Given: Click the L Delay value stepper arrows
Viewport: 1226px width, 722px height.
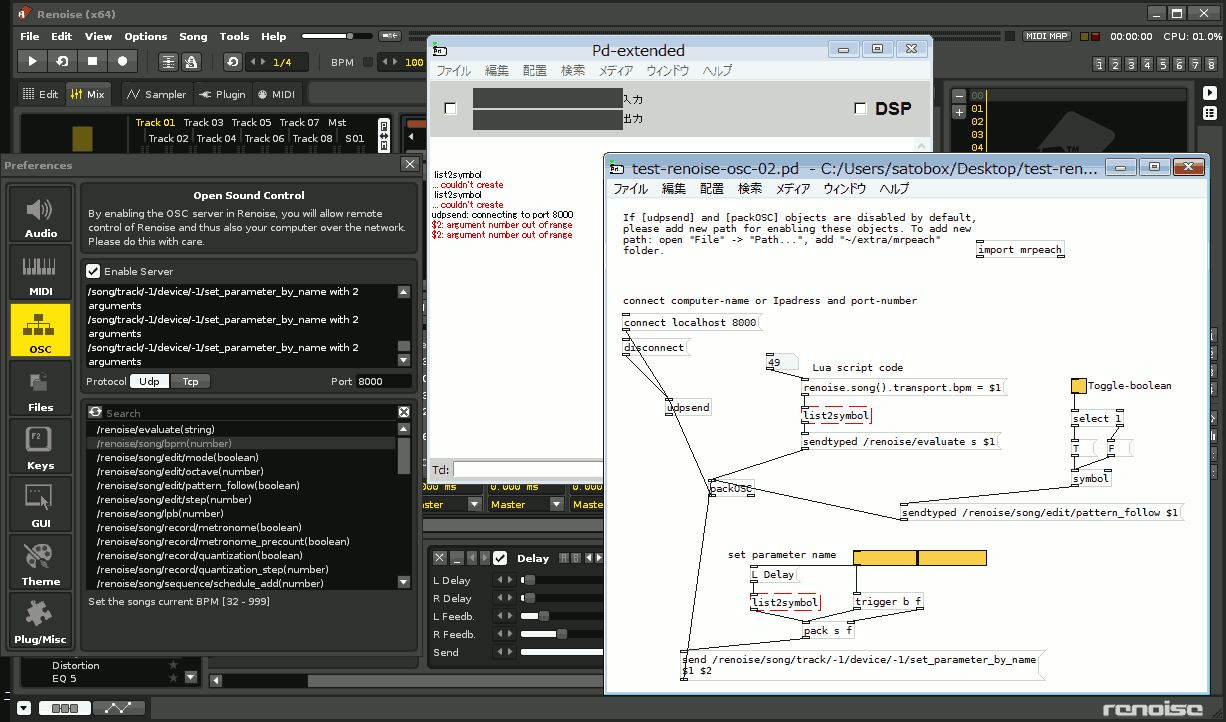Looking at the screenshot, I should point(506,580).
